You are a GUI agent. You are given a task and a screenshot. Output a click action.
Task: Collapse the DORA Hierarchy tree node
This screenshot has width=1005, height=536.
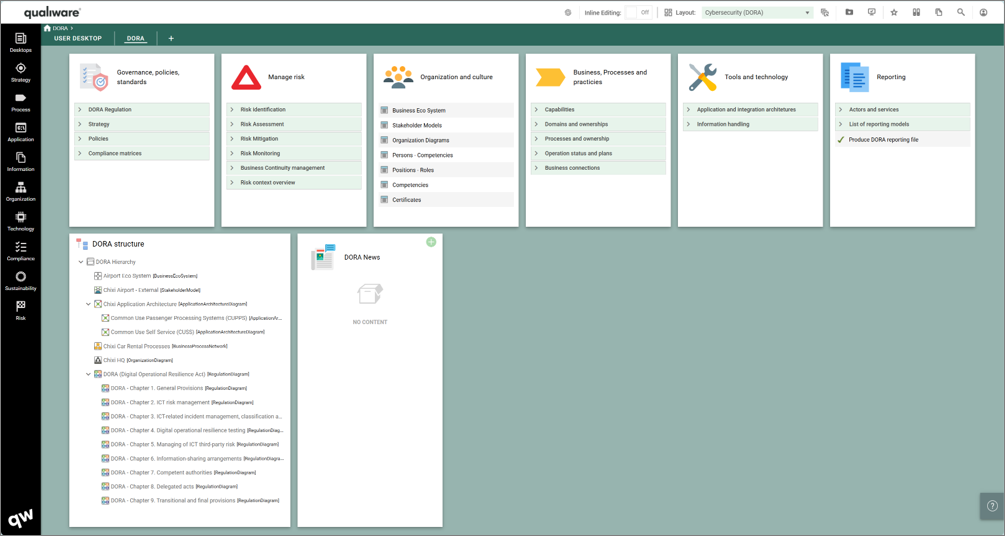click(81, 262)
